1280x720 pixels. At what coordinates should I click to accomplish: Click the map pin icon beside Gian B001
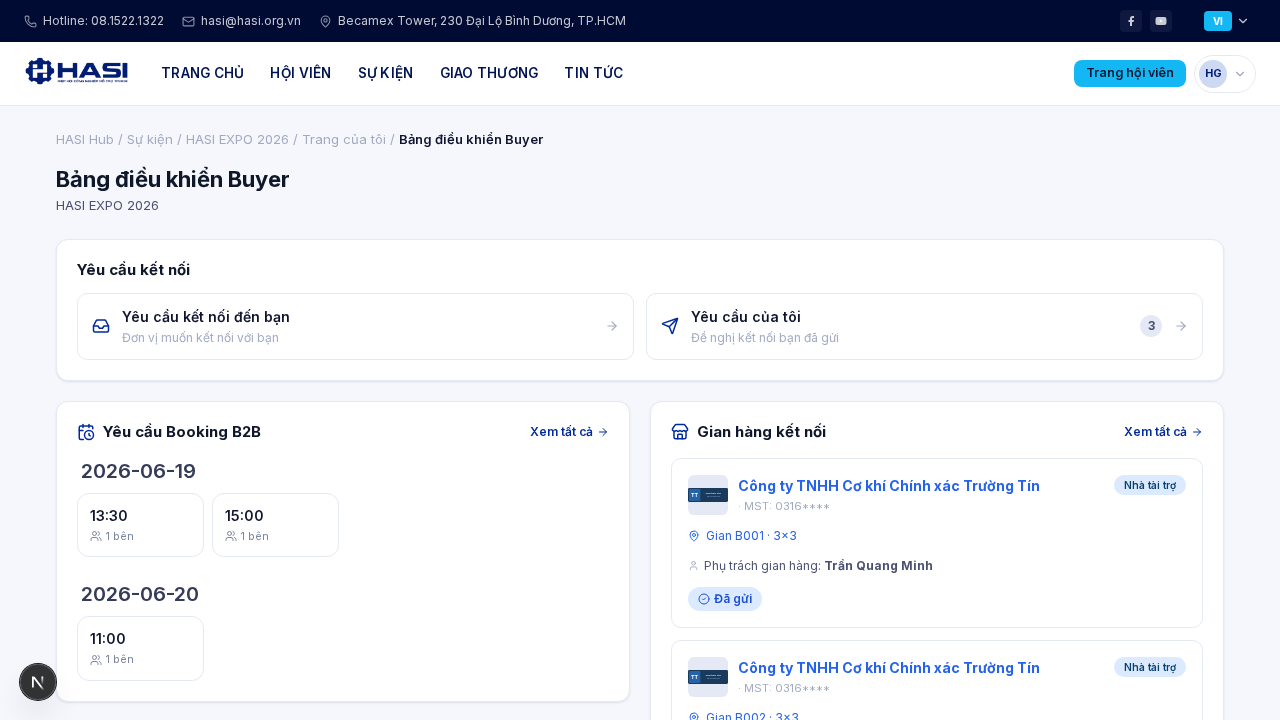point(694,536)
